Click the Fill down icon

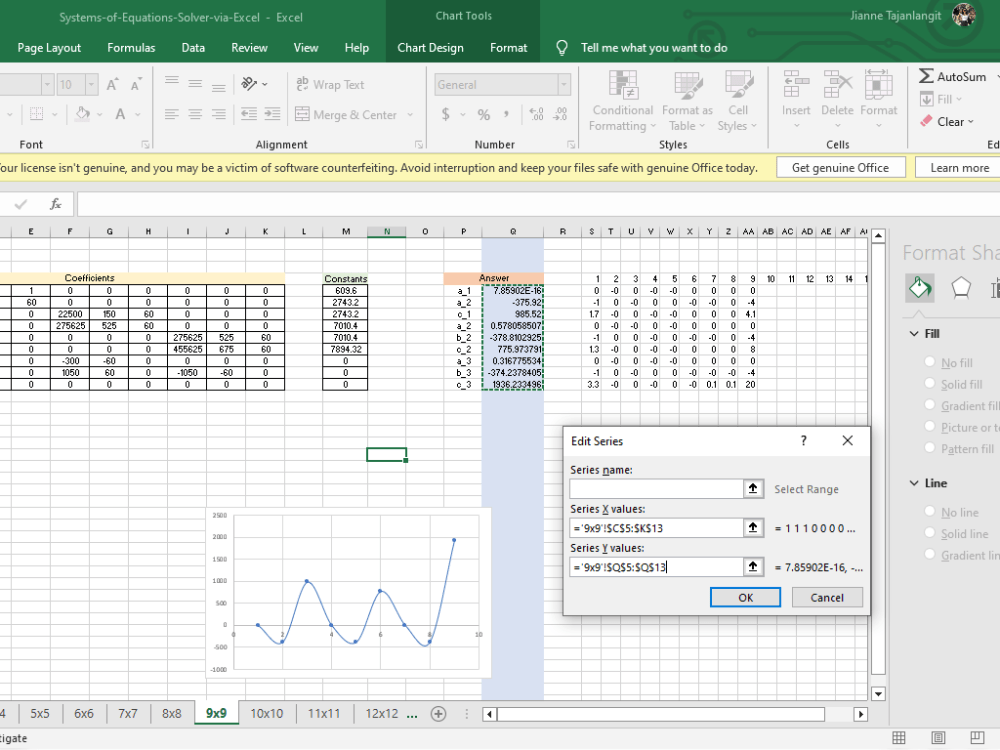pos(927,99)
